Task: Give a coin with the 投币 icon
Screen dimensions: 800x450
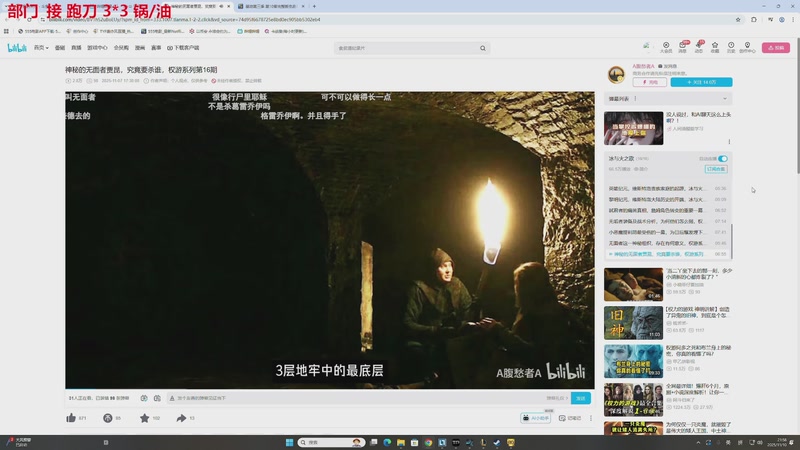Action: [108, 418]
